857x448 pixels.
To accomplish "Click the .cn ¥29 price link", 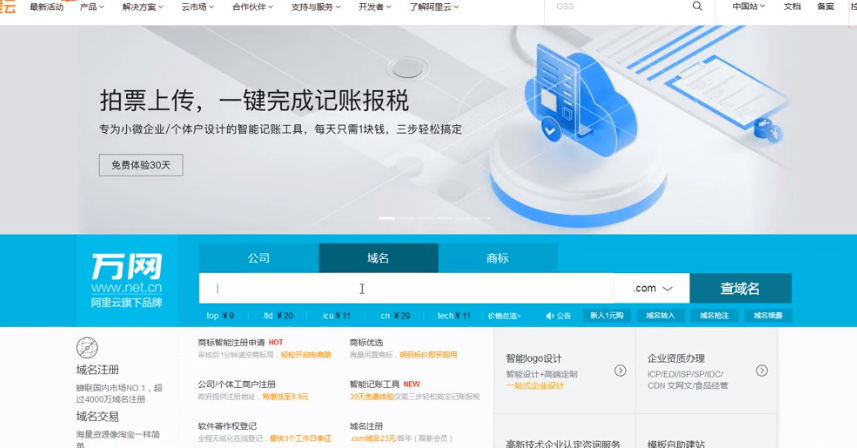I will 395,316.
